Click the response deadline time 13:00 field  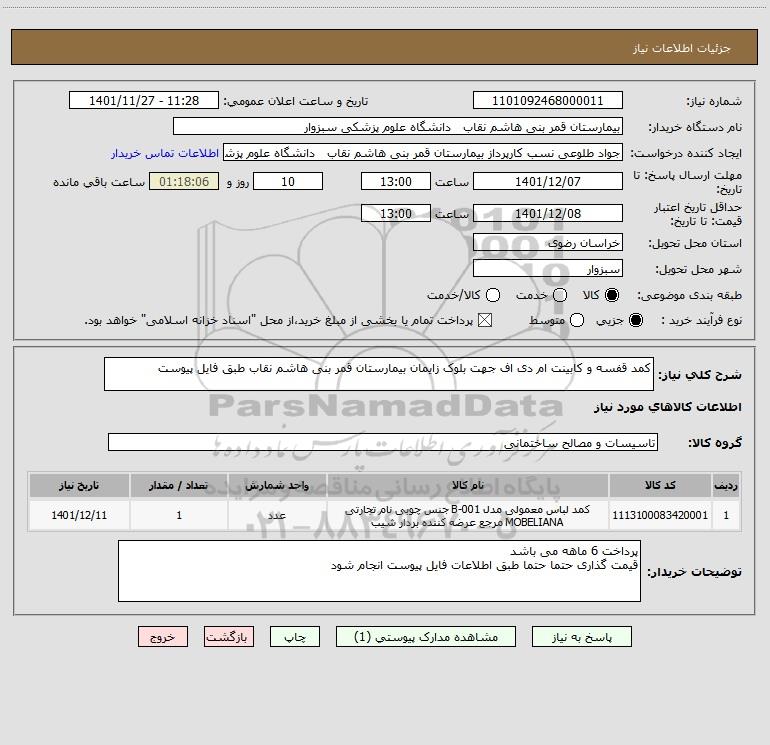[396, 181]
